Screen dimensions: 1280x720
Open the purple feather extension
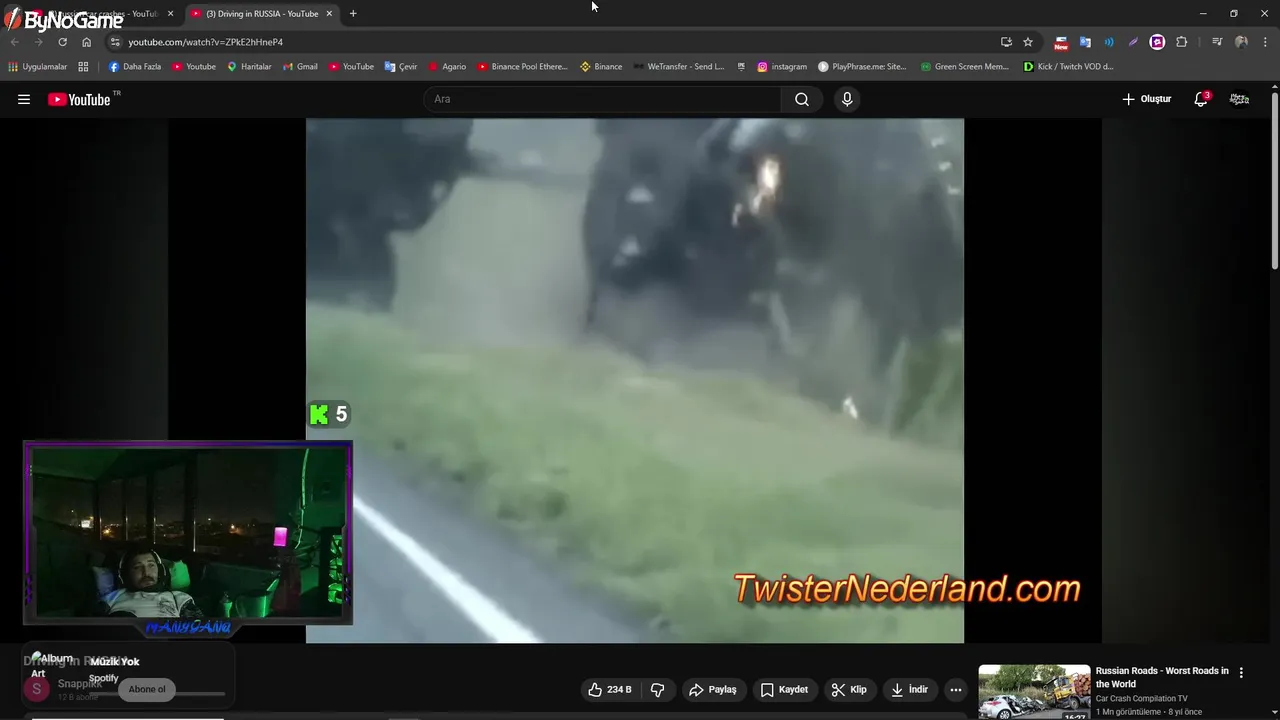click(1133, 42)
